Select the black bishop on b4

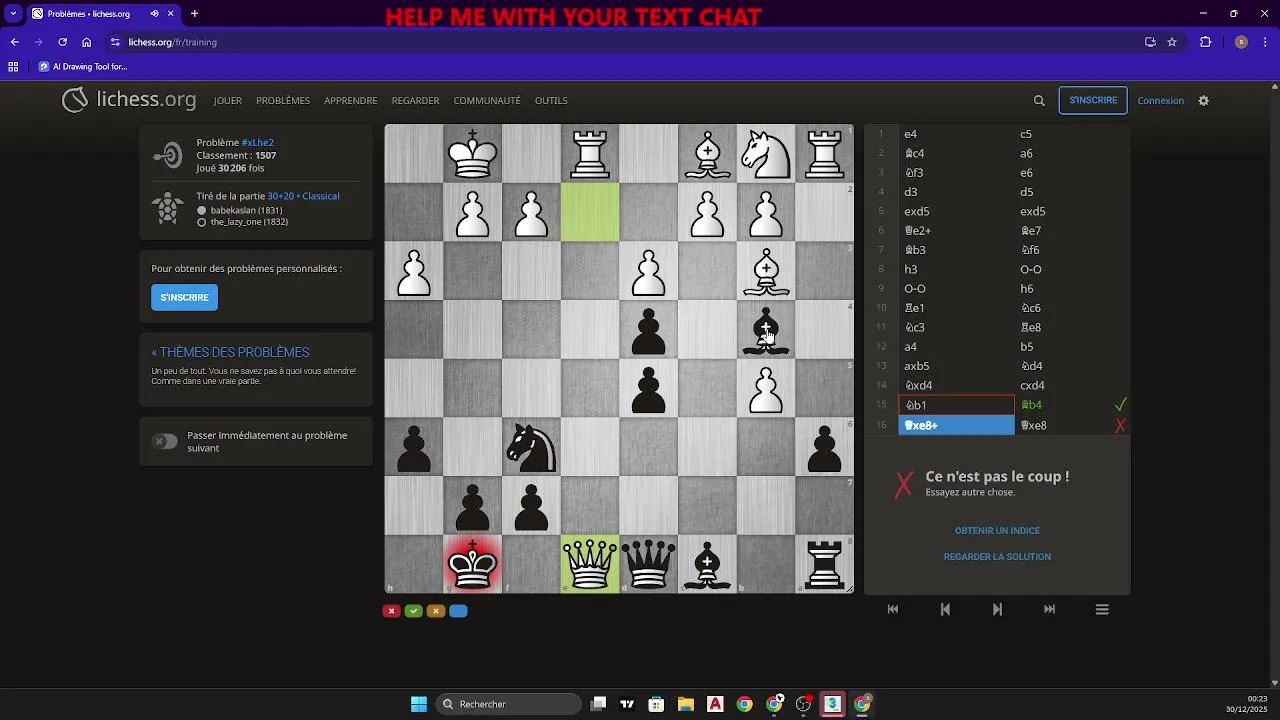pos(766,330)
